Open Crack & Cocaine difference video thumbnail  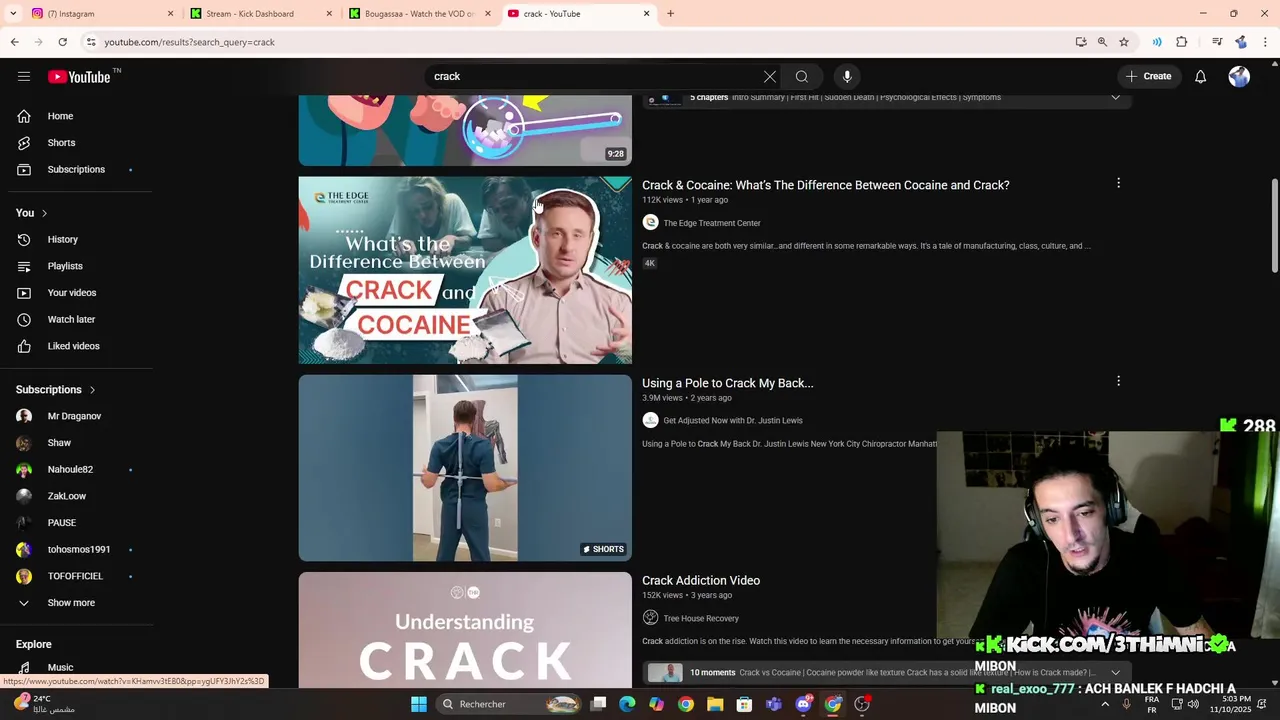pos(465,270)
